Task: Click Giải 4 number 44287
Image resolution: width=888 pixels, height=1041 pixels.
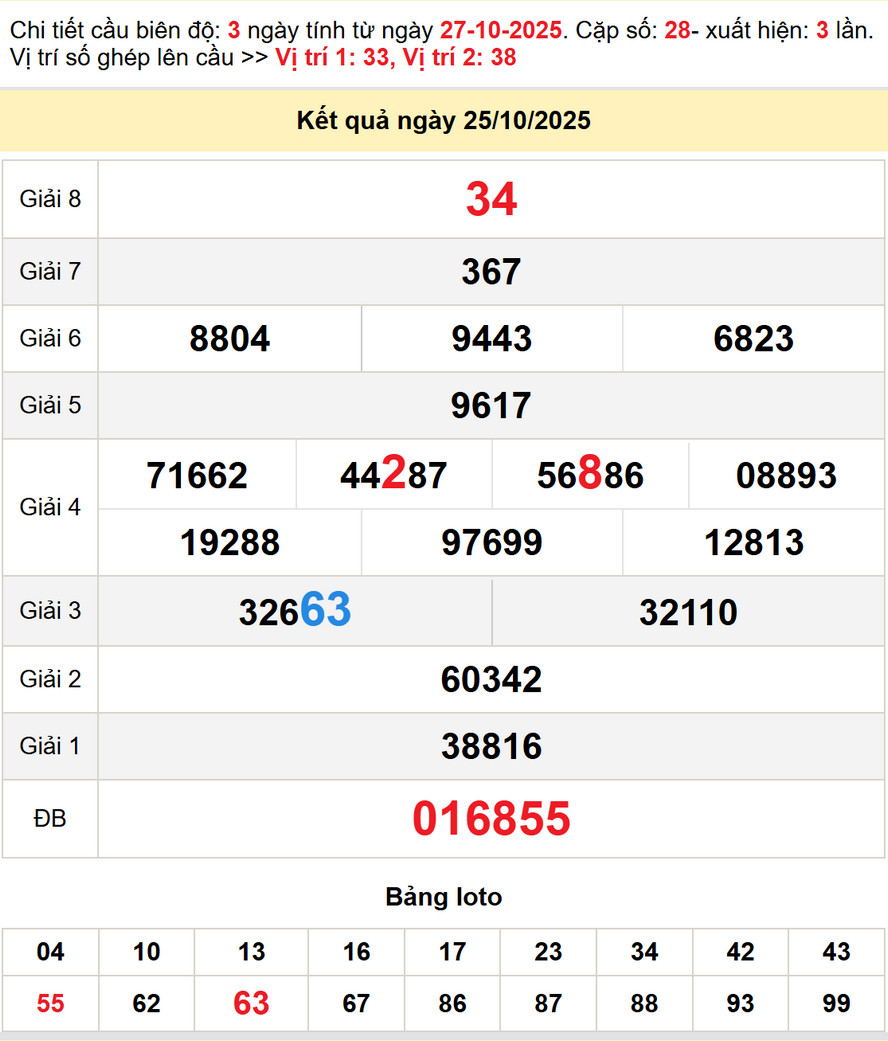Action: 393,475
